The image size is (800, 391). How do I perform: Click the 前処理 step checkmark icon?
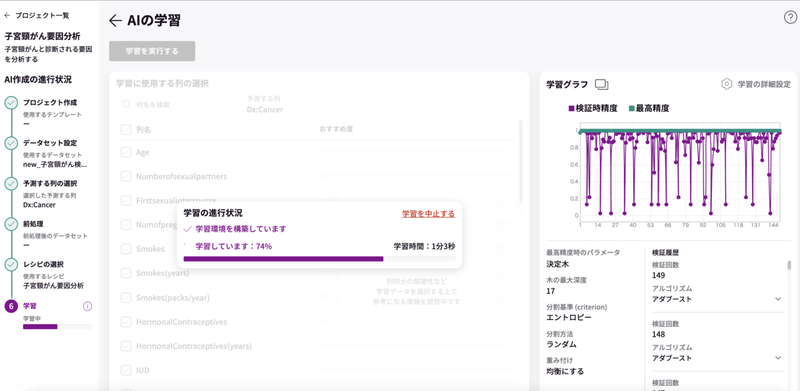pyautogui.click(x=11, y=224)
